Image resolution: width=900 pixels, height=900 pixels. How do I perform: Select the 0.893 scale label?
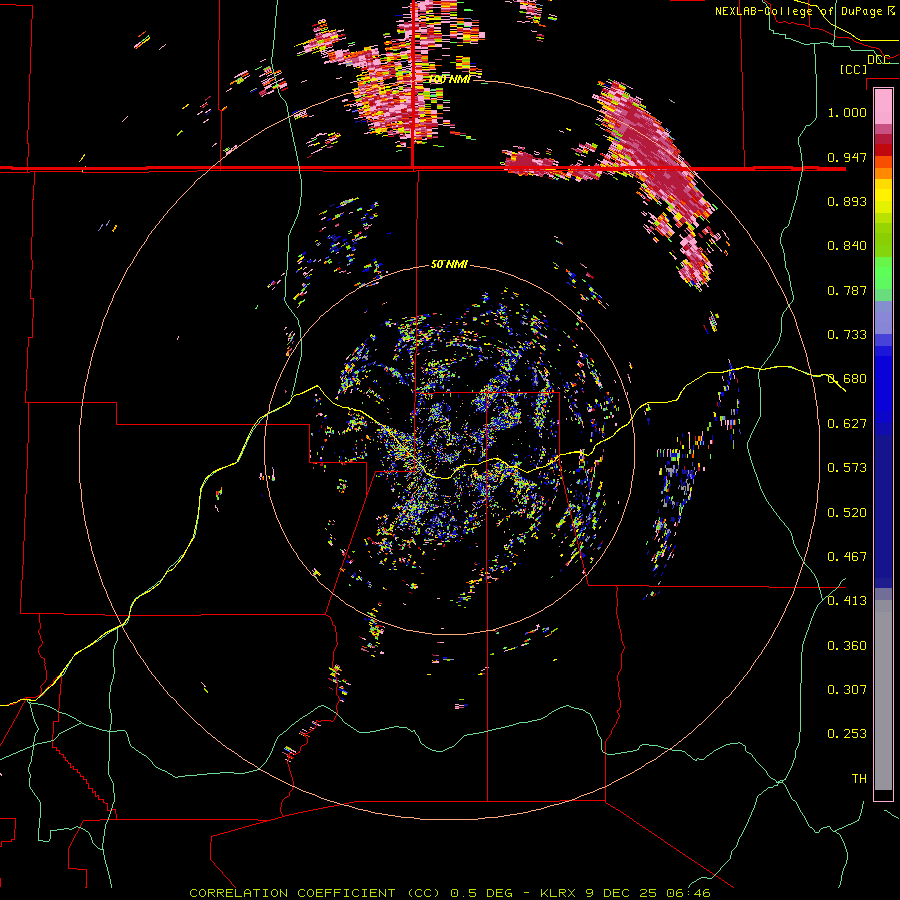pos(847,201)
